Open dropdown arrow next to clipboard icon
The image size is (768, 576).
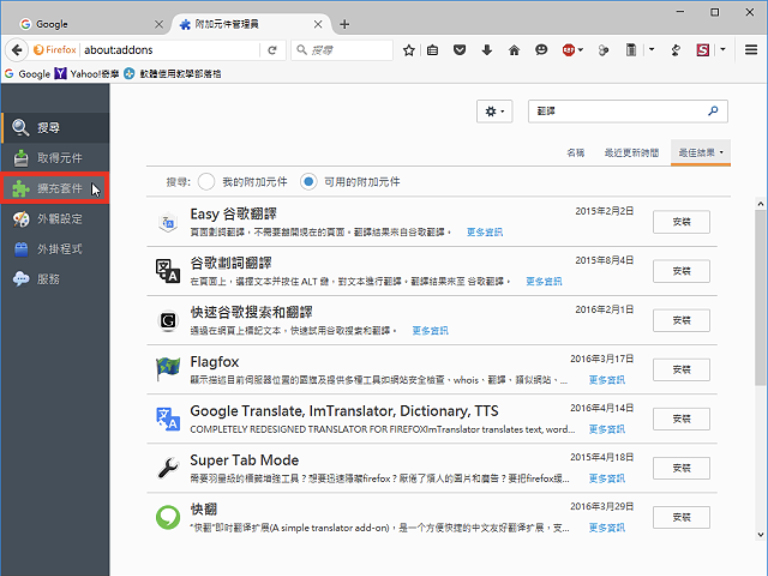click(x=651, y=49)
